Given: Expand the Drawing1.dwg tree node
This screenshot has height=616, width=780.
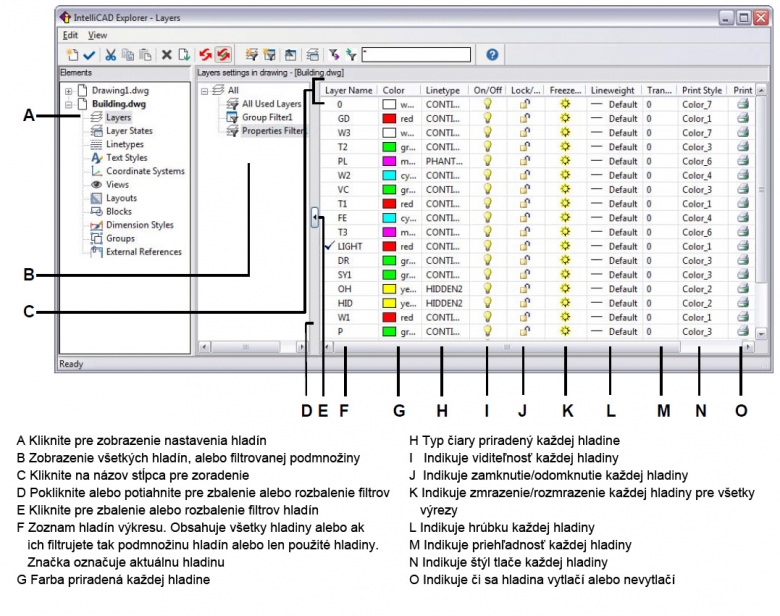Looking at the screenshot, I should (69, 91).
